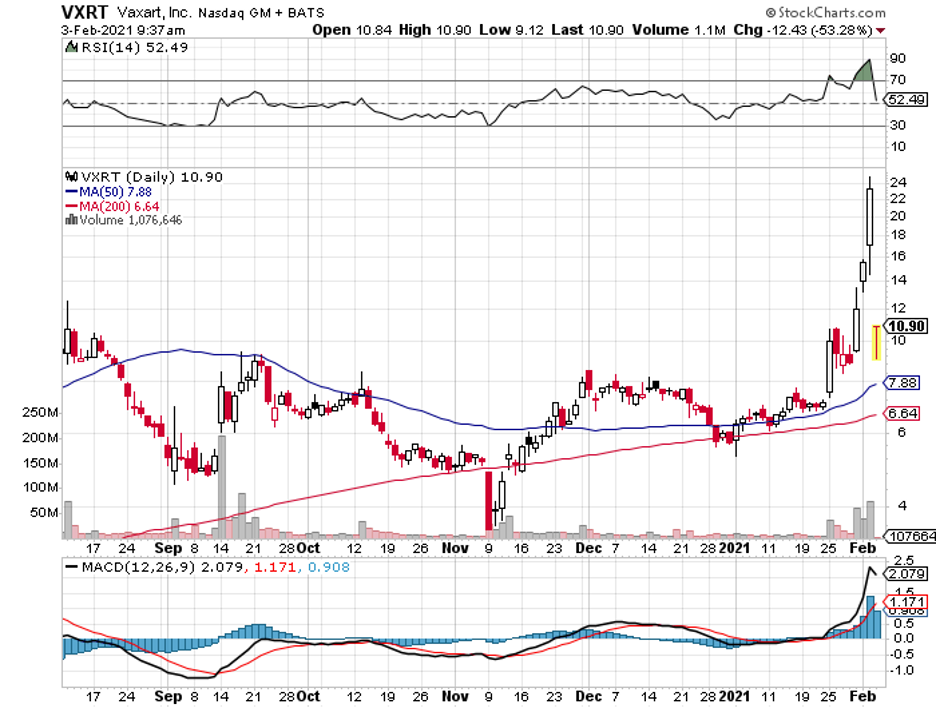
Task: Click the 'Last 10.90' quote value
Action: click(587, 30)
